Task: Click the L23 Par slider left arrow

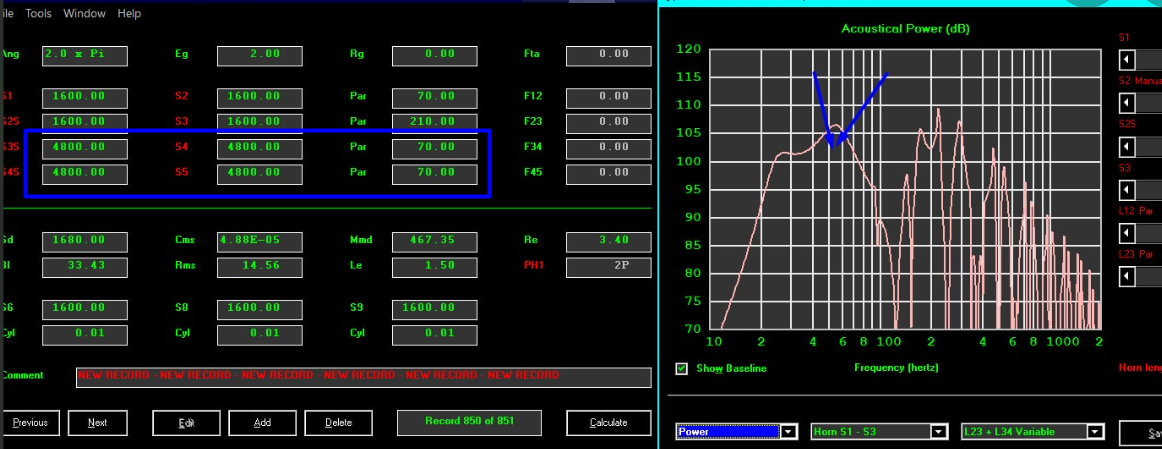Action: pos(1126,277)
